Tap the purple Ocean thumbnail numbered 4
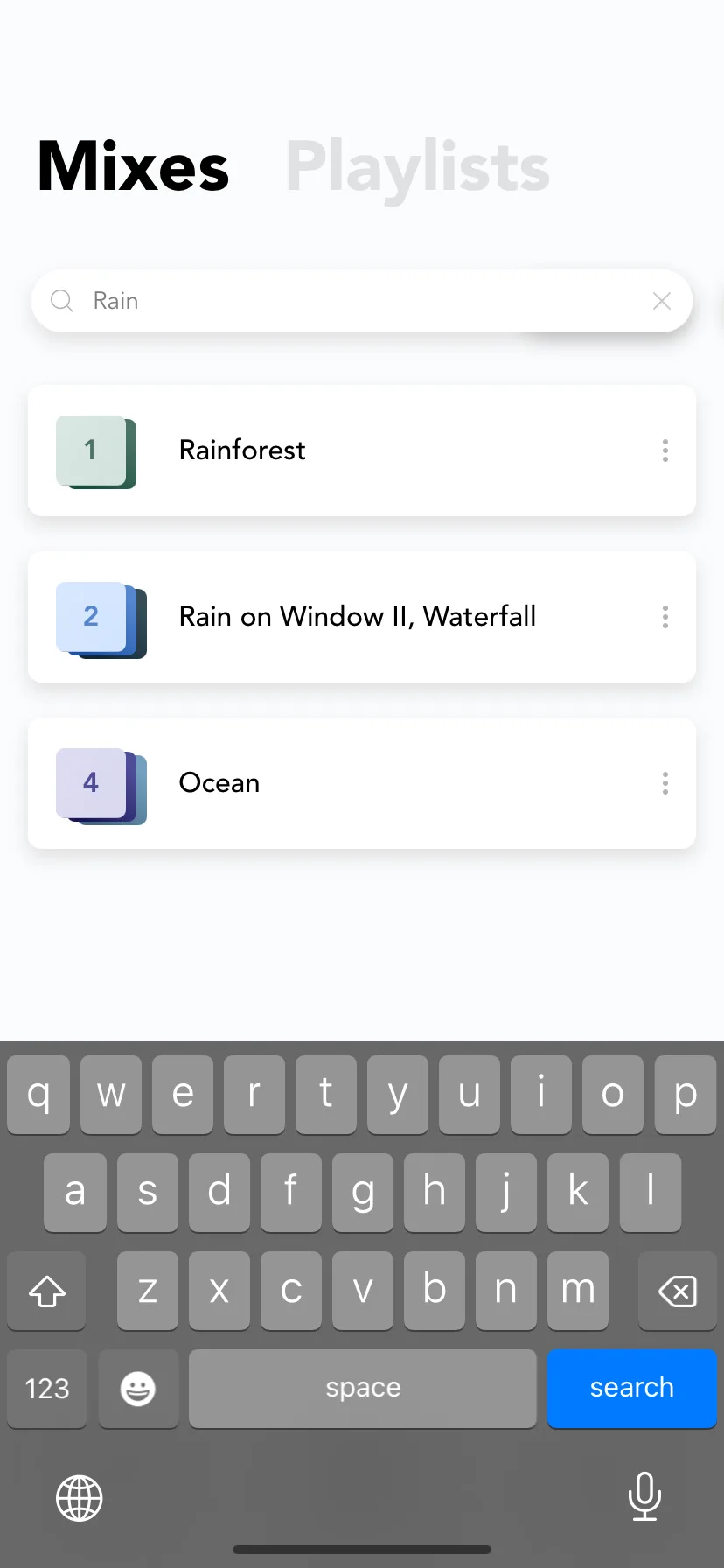This screenshot has height=1568, width=724. click(x=101, y=786)
